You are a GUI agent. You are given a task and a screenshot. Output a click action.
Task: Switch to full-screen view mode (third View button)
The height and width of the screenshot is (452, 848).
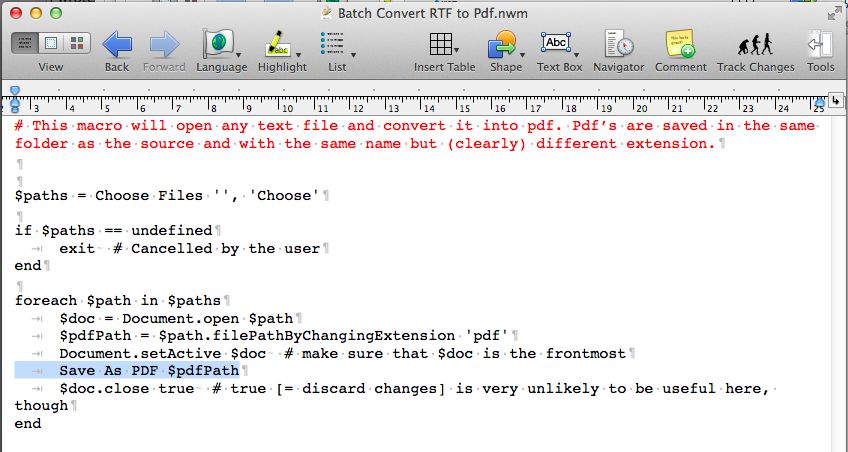75,44
